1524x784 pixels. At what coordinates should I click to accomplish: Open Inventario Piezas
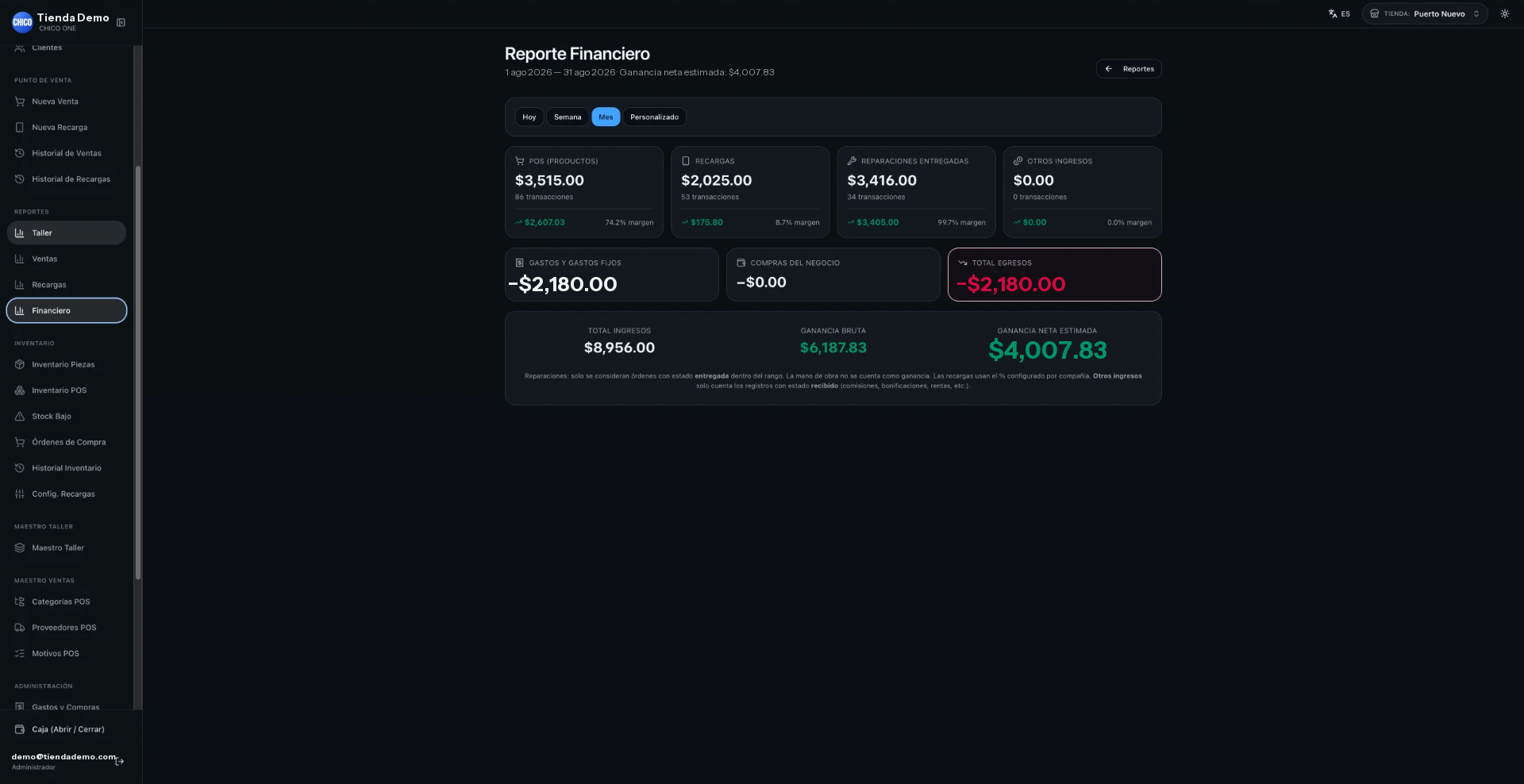[67, 365]
